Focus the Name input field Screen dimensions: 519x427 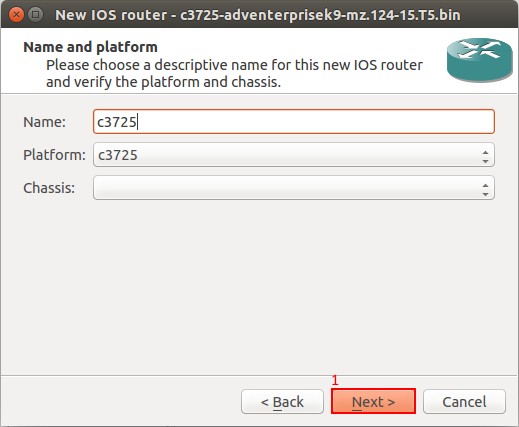coord(294,122)
